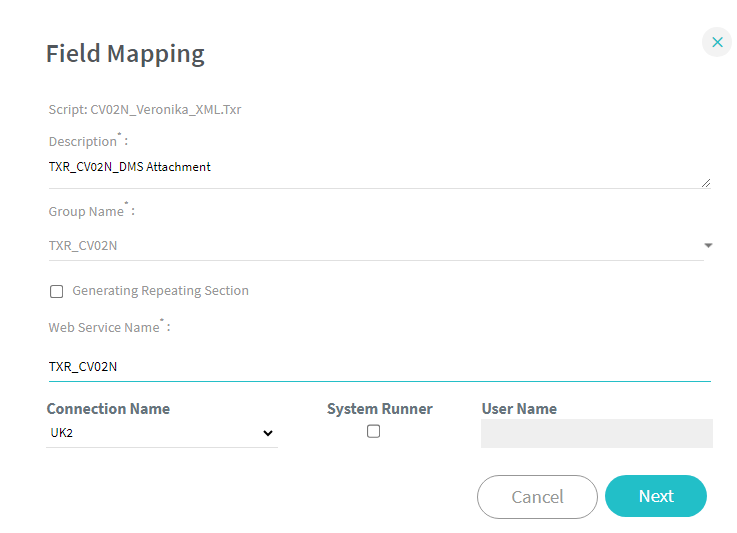
Task: Close the Field Mapping dialog with X icon
Action: (716, 42)
